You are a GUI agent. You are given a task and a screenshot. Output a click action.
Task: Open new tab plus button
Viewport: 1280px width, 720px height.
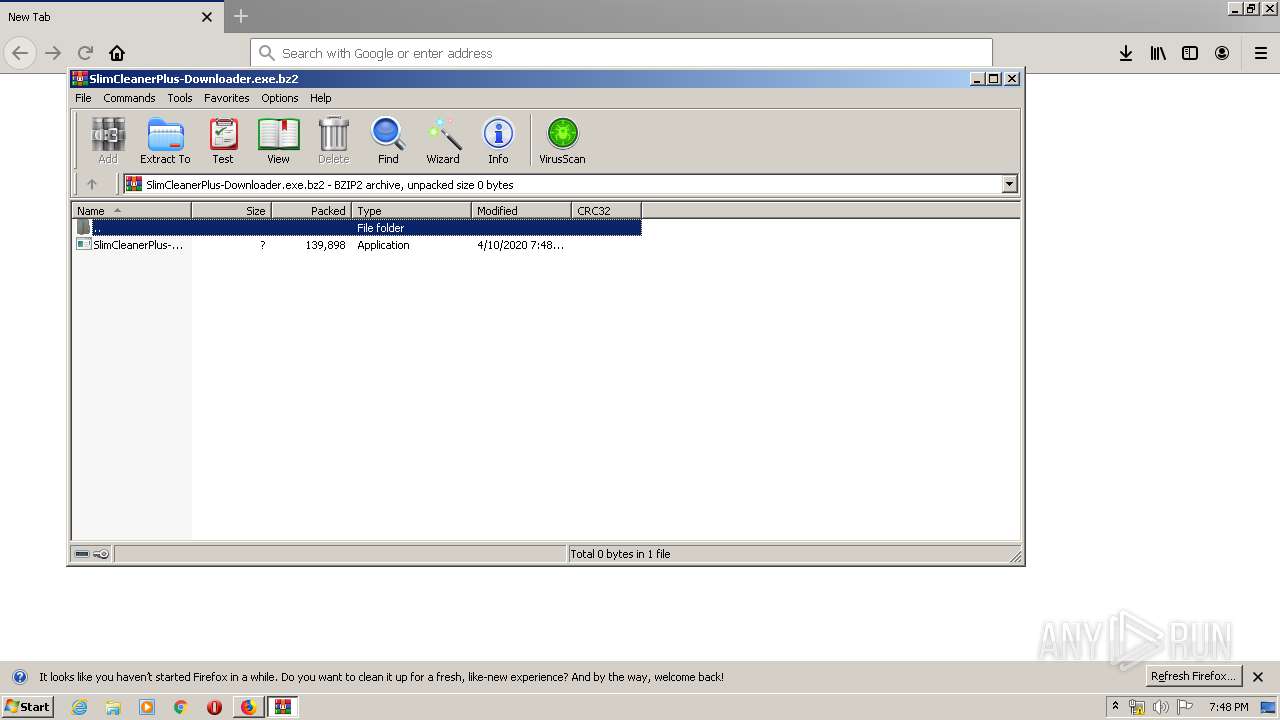click(x=241, y=16)
